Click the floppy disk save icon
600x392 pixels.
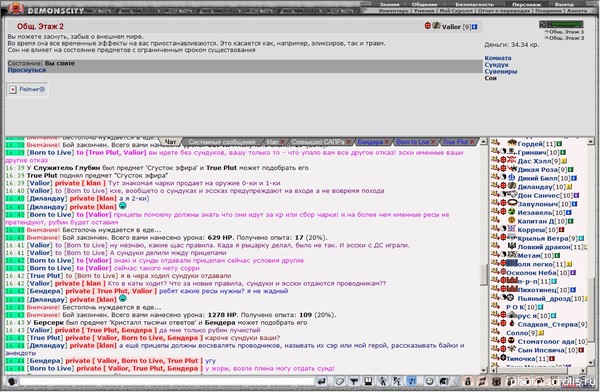tap(368, 381)
